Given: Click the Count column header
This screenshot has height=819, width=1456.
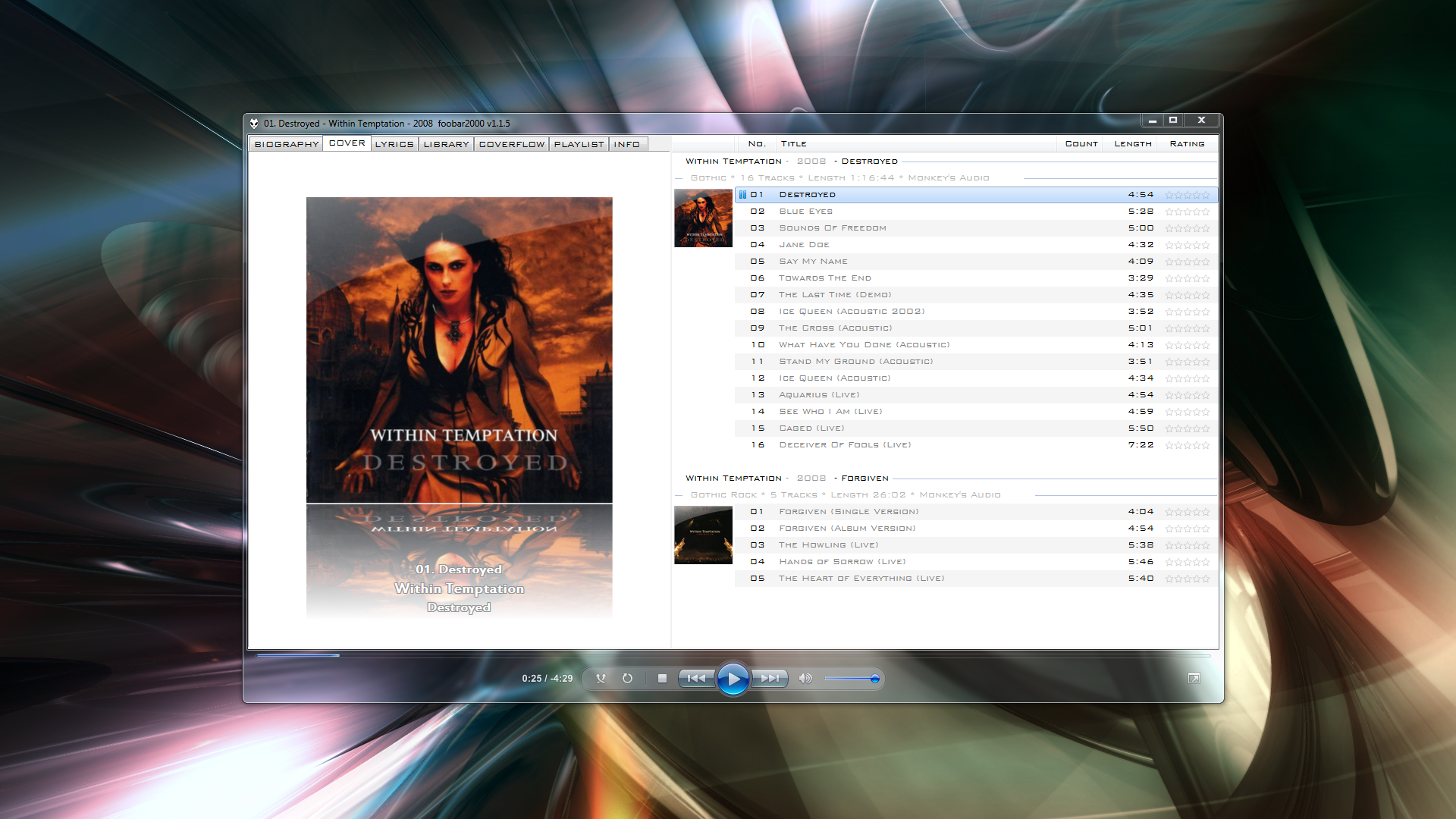Looking at the screenshot, I should click(x=1081, y=144).
